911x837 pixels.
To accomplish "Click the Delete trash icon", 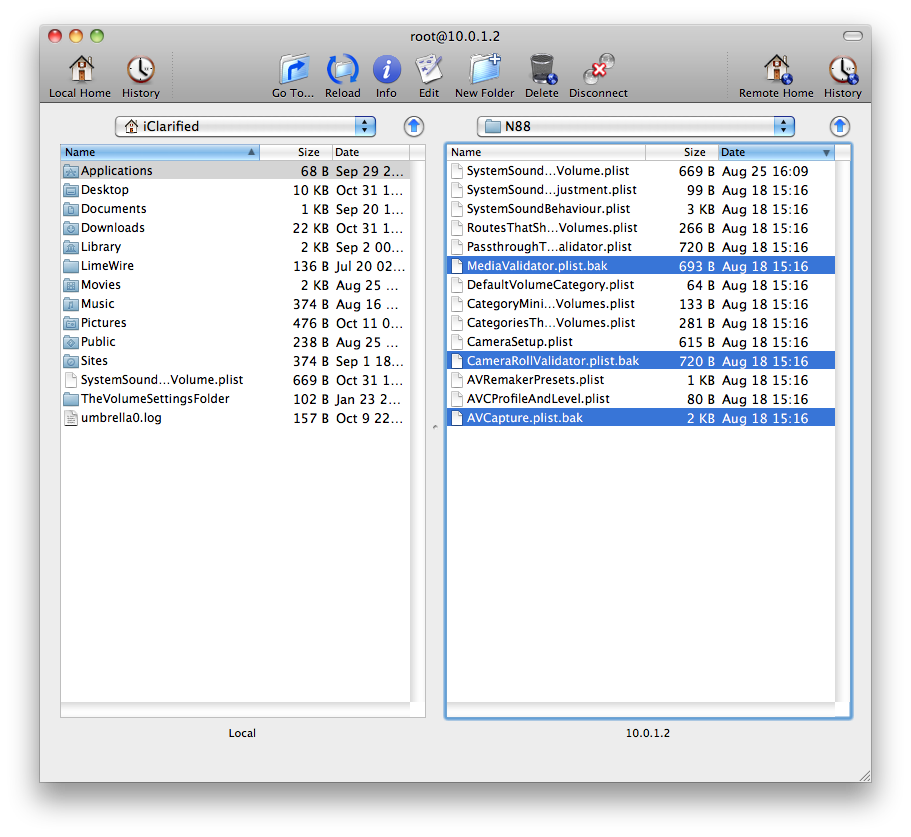I will [541, 70].
